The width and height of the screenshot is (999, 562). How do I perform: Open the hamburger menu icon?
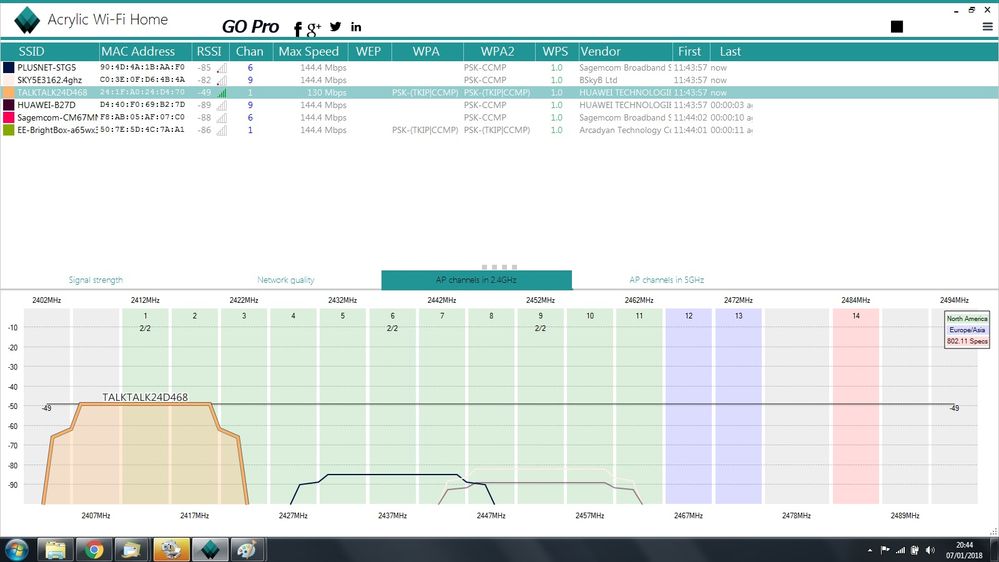click(x=988, y=27)
